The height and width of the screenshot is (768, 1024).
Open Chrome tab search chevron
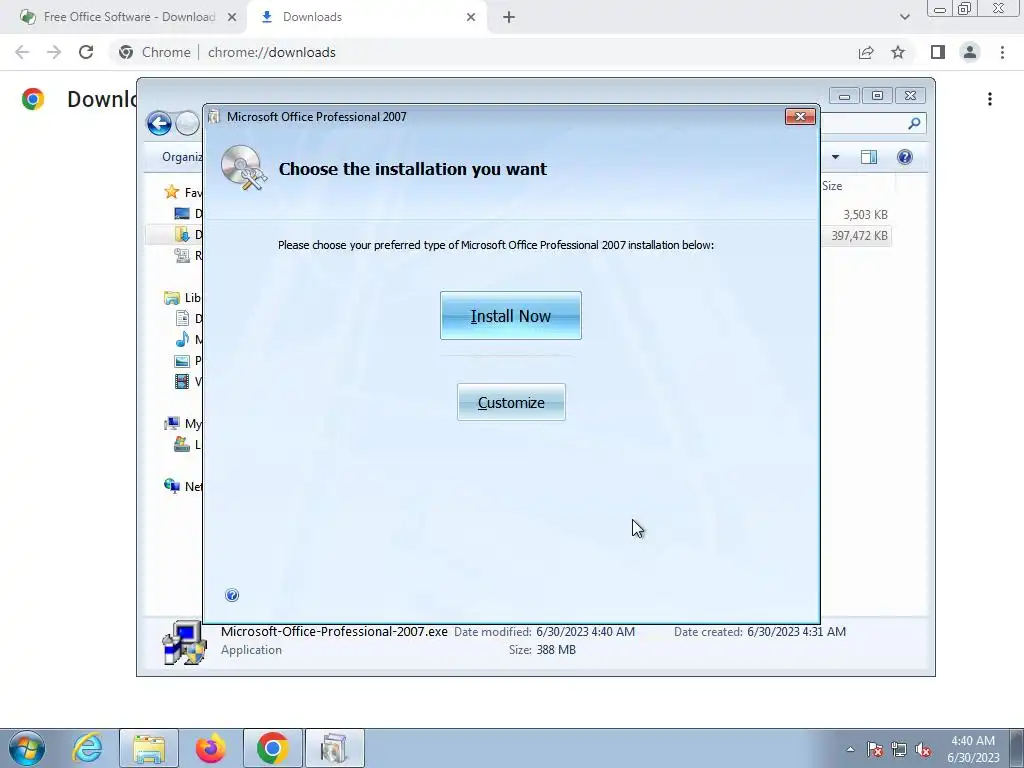pos(904,17)
